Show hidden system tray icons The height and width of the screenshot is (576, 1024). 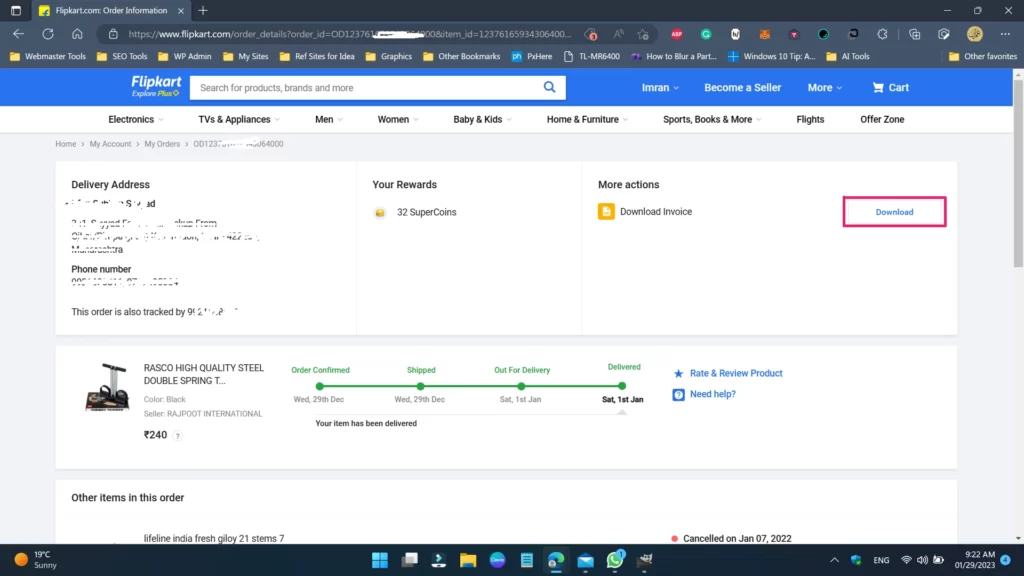[834, 560]
